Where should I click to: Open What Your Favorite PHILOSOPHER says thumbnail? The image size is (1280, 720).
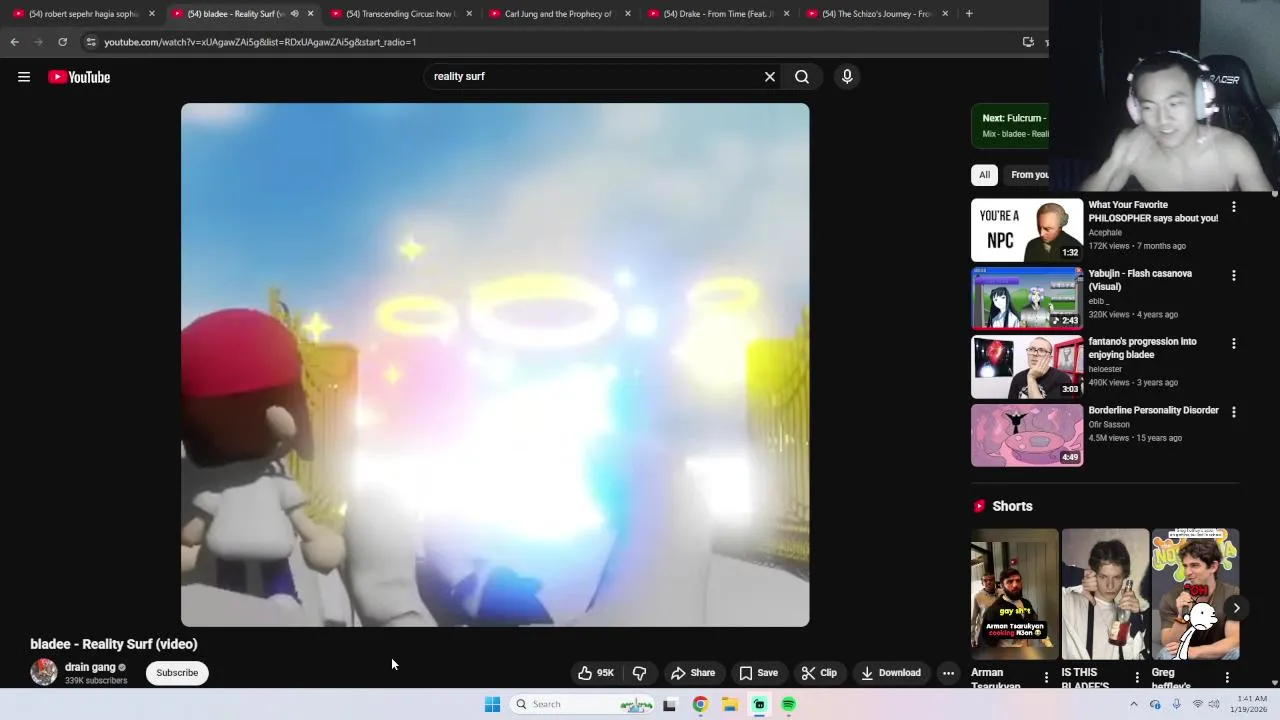coord(1027,230)
